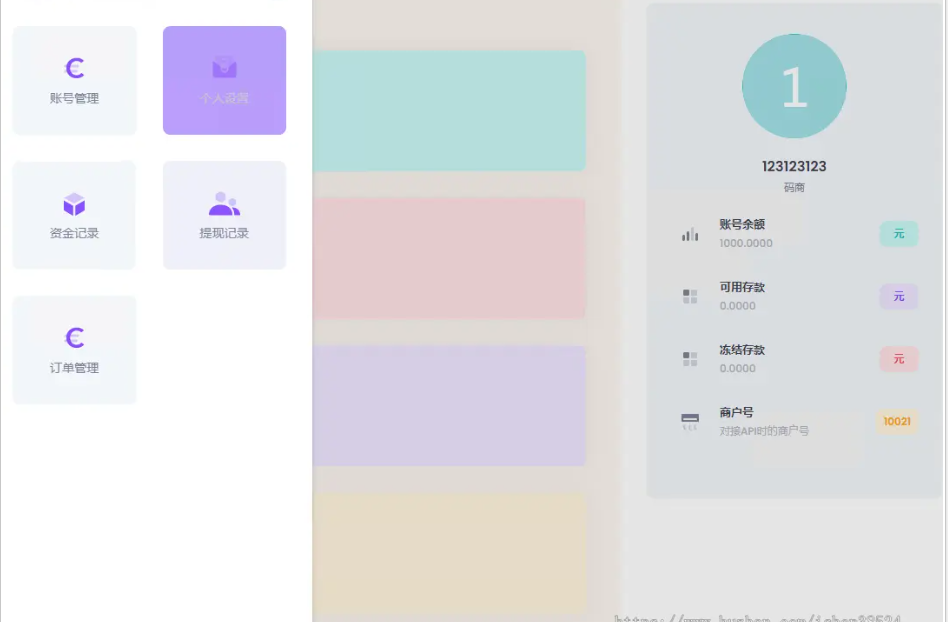Open the purple dashboard card
The width and height of the screenshot is (948, 622).
click(449, 406)
